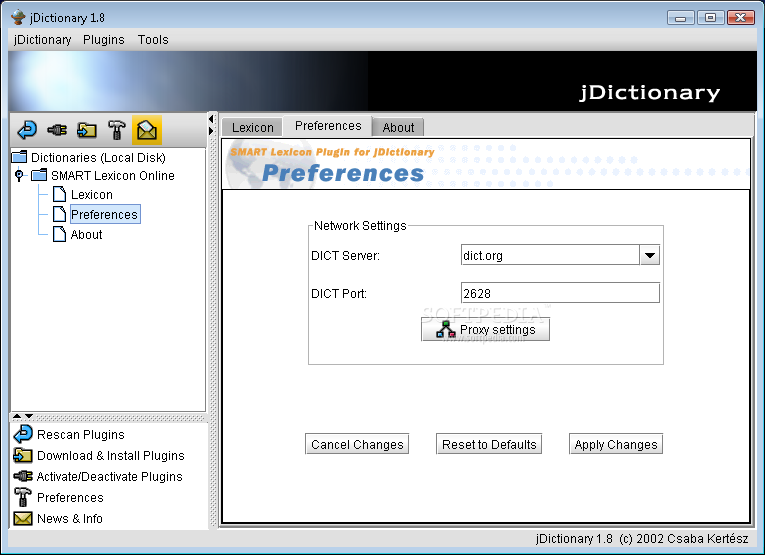Click the News & Info envelope icon
The height and width of the screenshot is (555, 765).
point(23,518)
